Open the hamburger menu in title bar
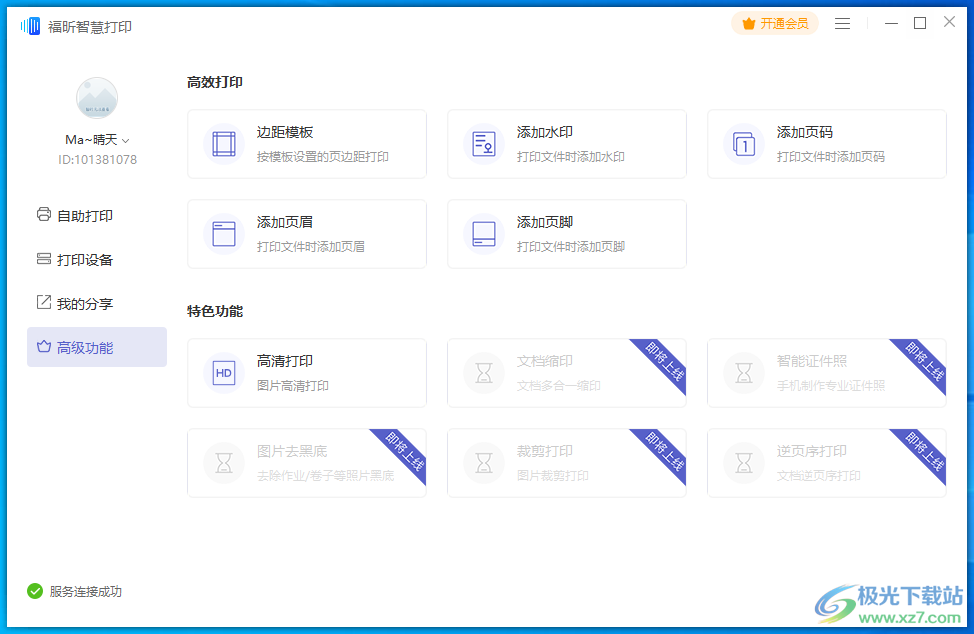 point(842,24)
